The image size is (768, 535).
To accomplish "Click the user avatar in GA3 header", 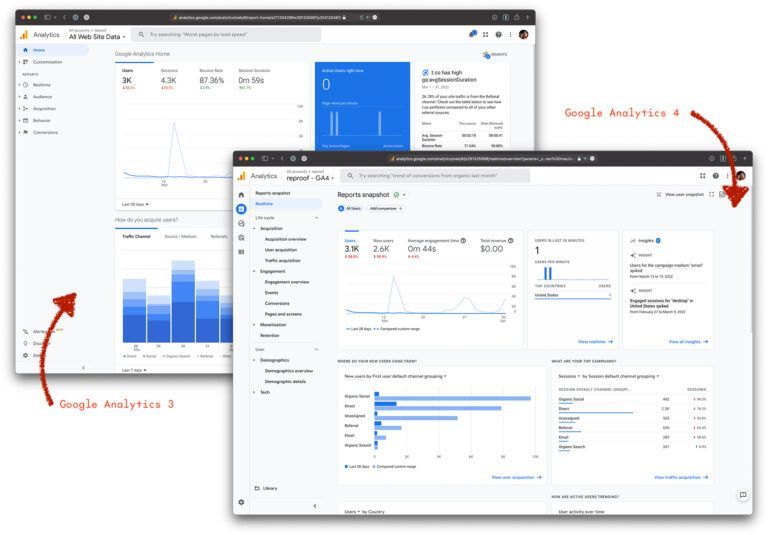I will [x=523, y=34].
